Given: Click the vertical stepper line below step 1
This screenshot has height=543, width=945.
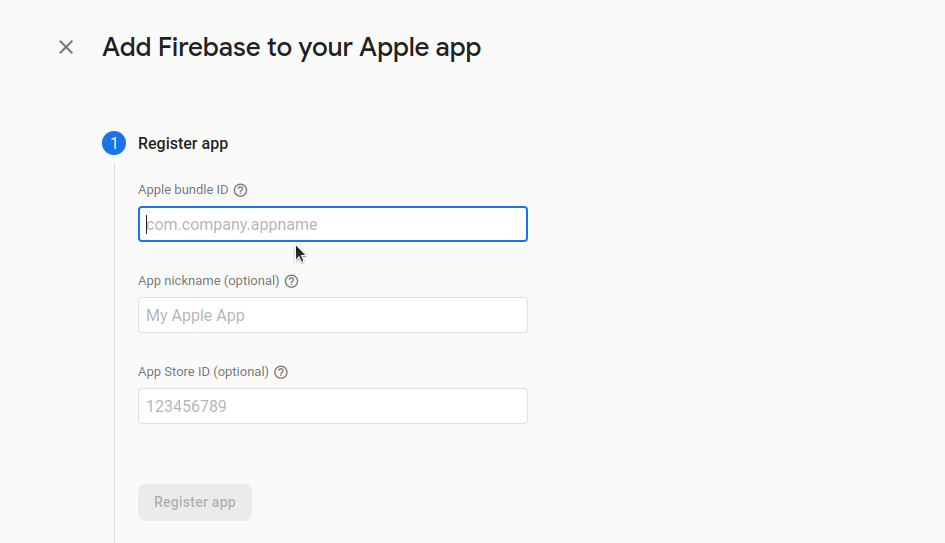Looking at the screenshot, I should 114,353.
